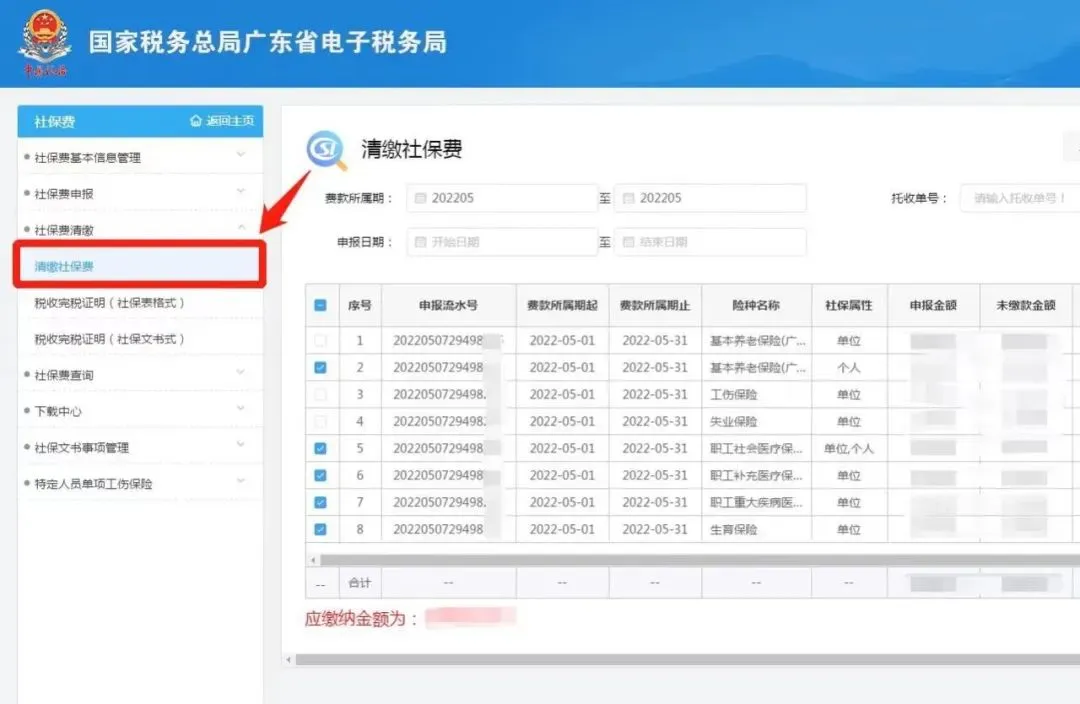The width and height of the screenshot is (1080, 704).
Task: Open 下载中心 menu
Action: [140, 411]
